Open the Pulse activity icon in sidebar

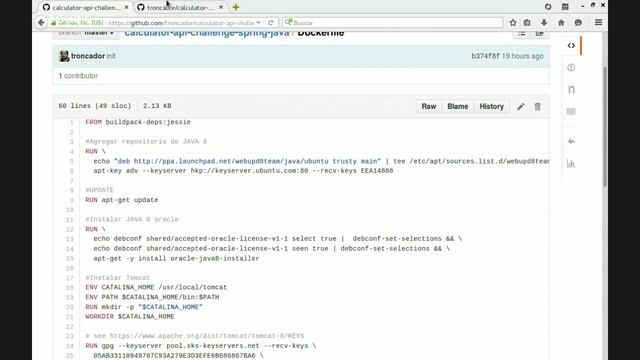coord(571,141)
